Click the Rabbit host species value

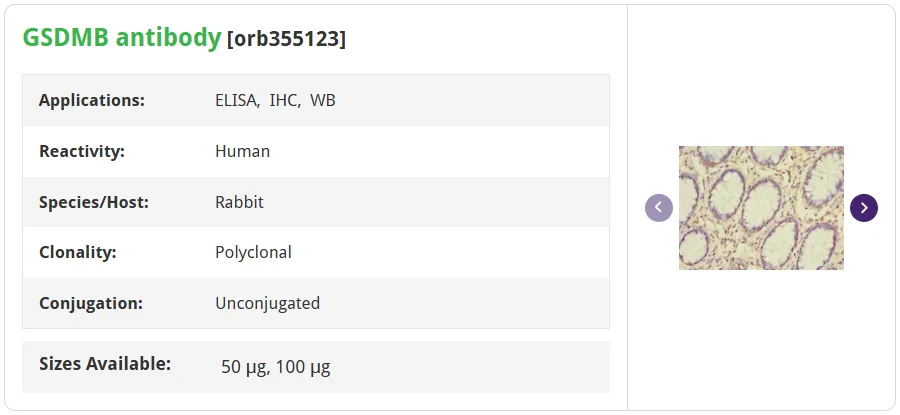[x=239, y=202]
